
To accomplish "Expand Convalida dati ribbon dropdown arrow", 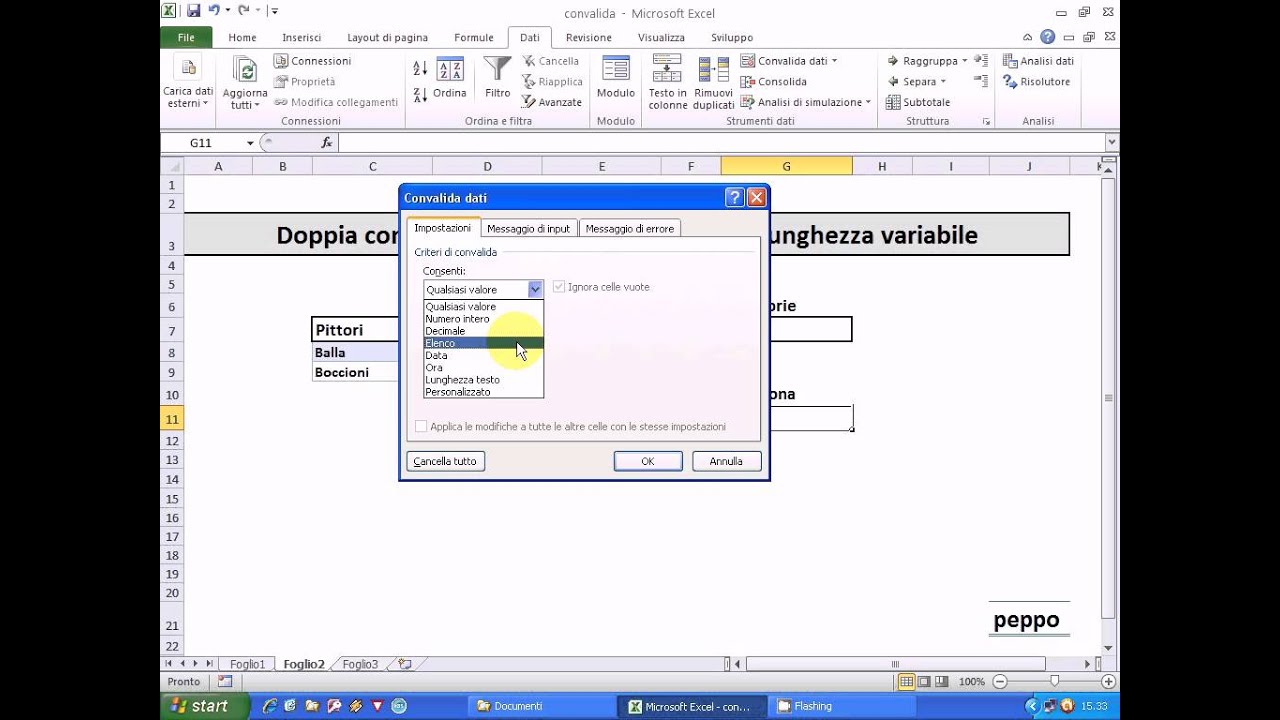I will coord(834,61).
